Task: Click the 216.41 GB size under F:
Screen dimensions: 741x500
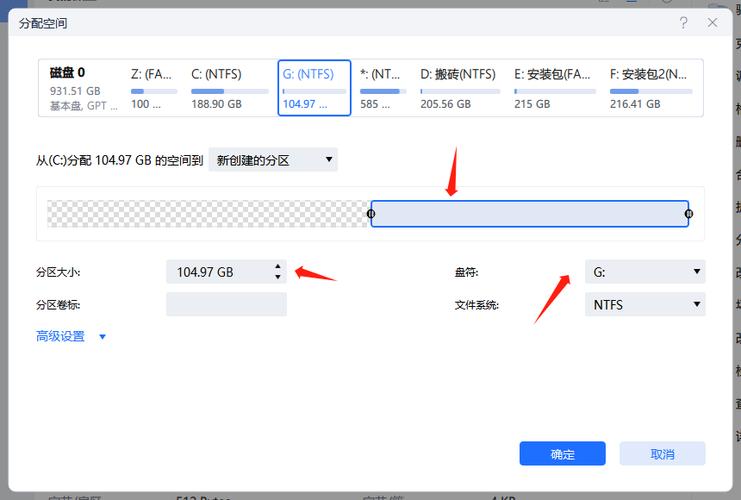Action: (x=635, y=104)
